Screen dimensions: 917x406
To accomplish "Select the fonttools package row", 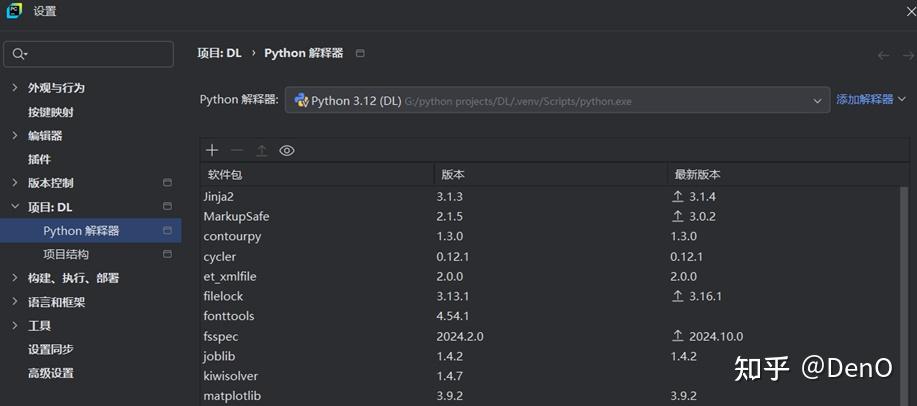I will click(550, 316).
